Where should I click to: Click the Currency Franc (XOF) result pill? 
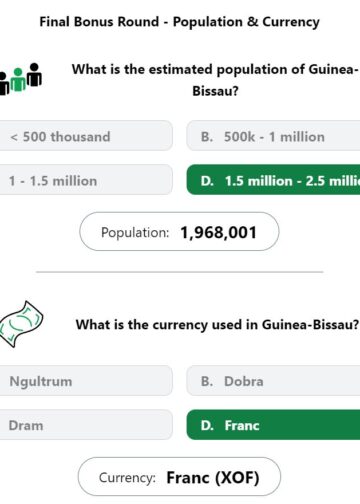click(x=179, y=477)
